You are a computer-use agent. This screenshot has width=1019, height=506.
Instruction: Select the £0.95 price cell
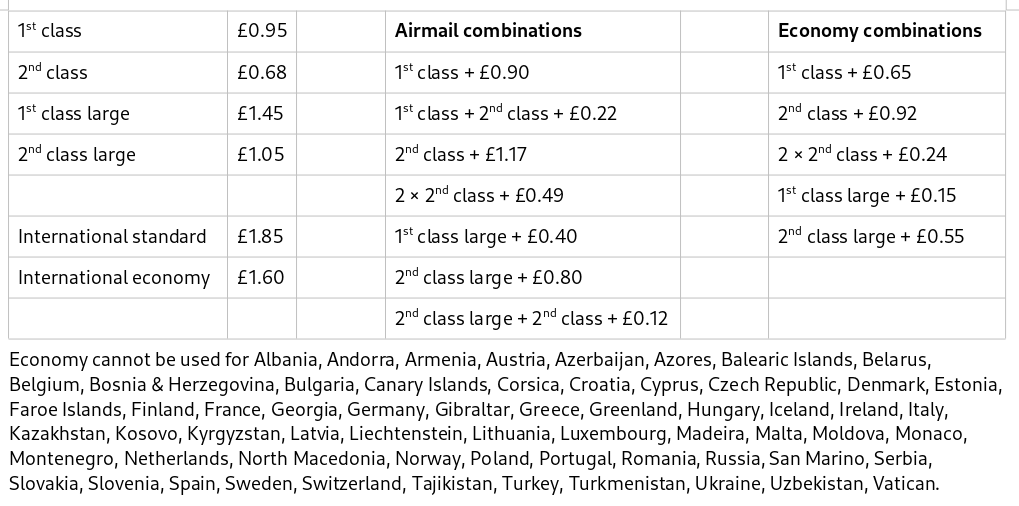[262, 31]
